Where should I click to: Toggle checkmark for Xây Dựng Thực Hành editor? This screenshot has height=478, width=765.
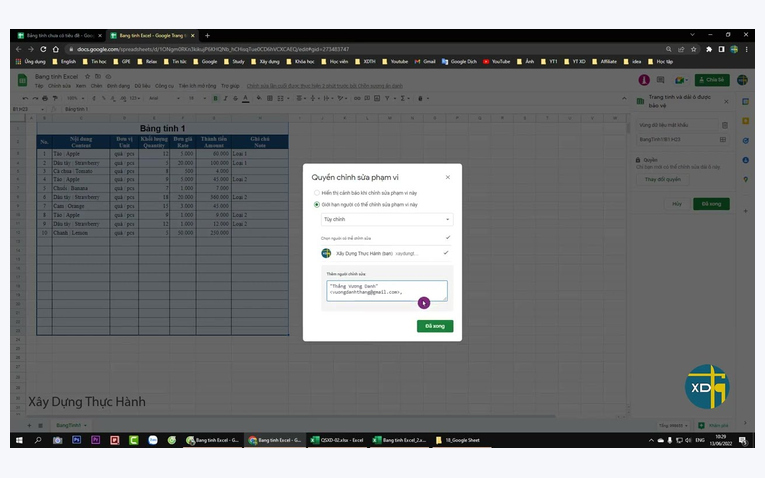coord(445,253)
